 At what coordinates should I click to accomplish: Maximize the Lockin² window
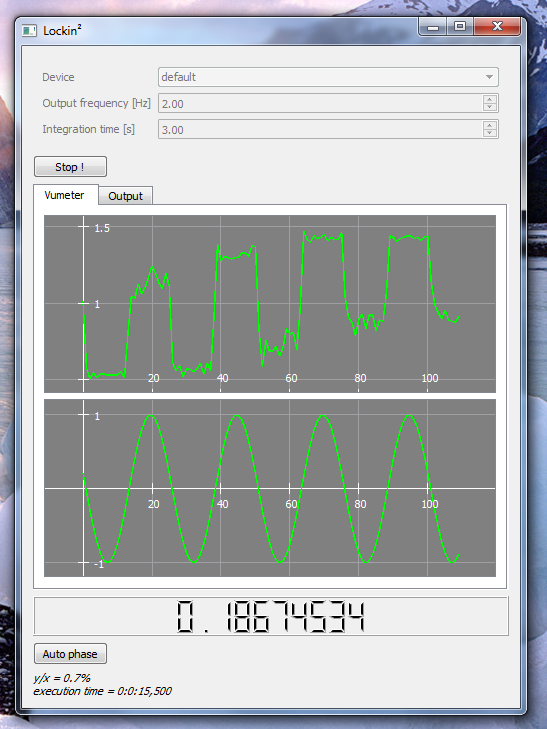(460, 27)
